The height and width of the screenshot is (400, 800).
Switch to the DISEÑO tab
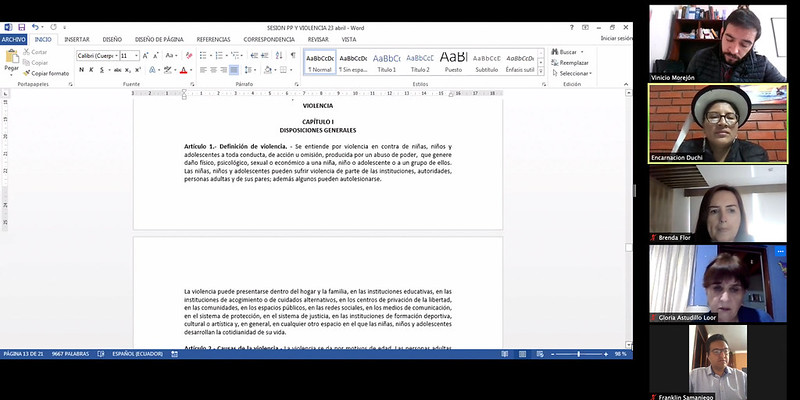pos(112,39)
